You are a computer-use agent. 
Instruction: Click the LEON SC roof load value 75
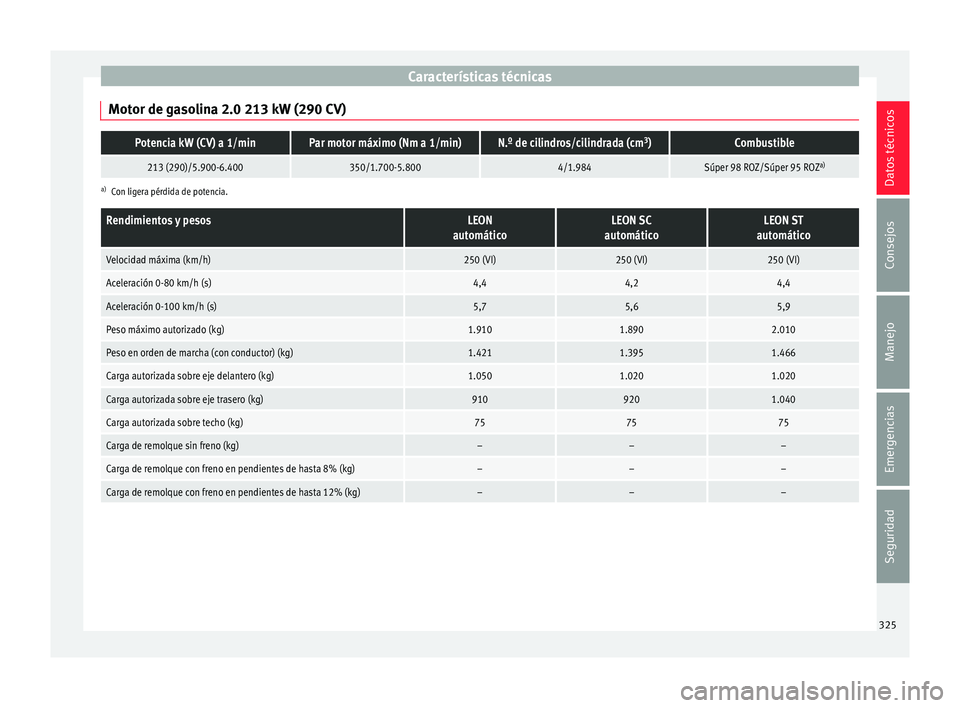pyautogui.click(x=631, y=423)
